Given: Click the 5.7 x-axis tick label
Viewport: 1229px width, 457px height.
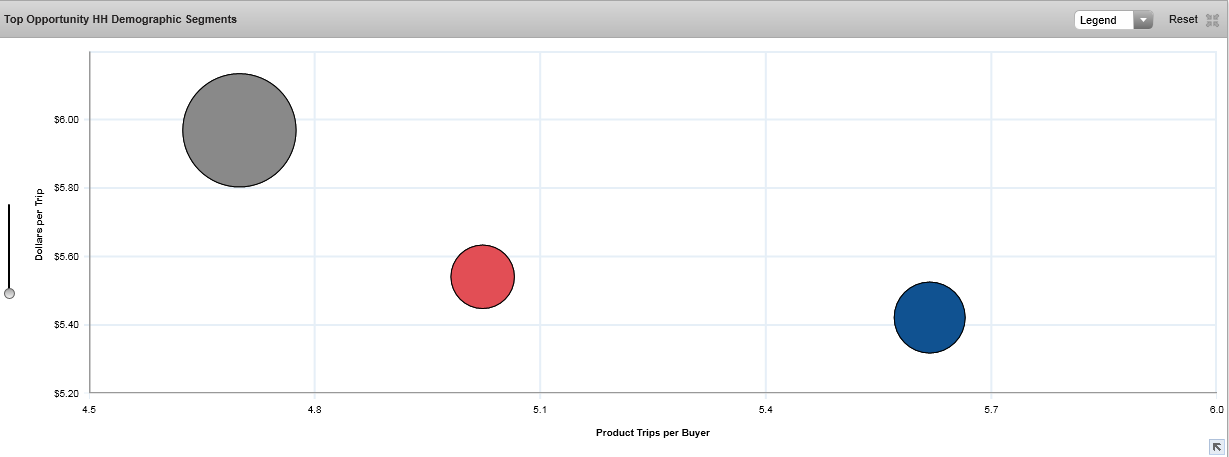Looking at the screenshot, I should point(990,409).
